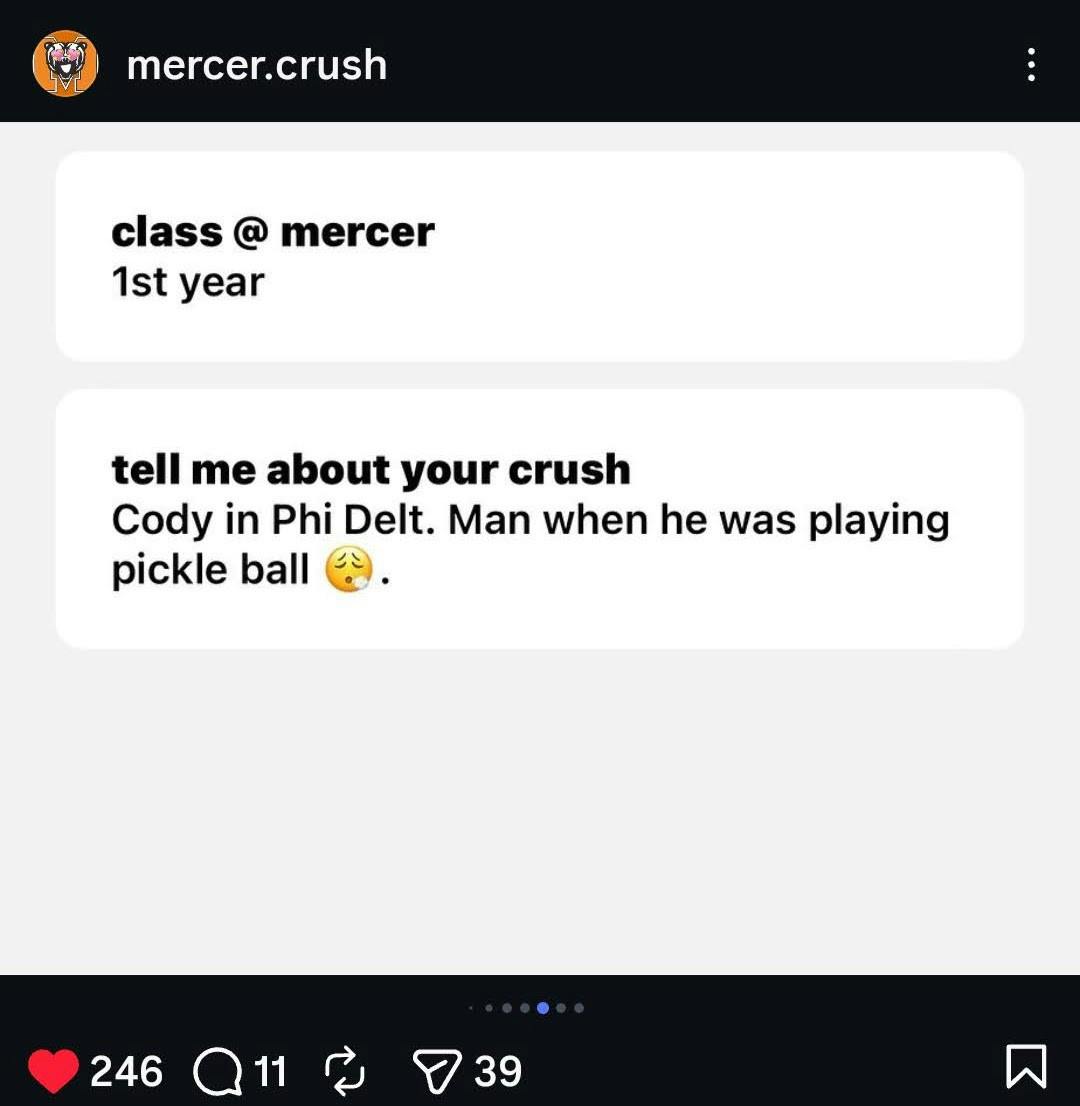This screenshot has height=1106, width=1080.
Task: Tap the weary face emoji after "pickle ball"
Action: (x=348, y=569)
